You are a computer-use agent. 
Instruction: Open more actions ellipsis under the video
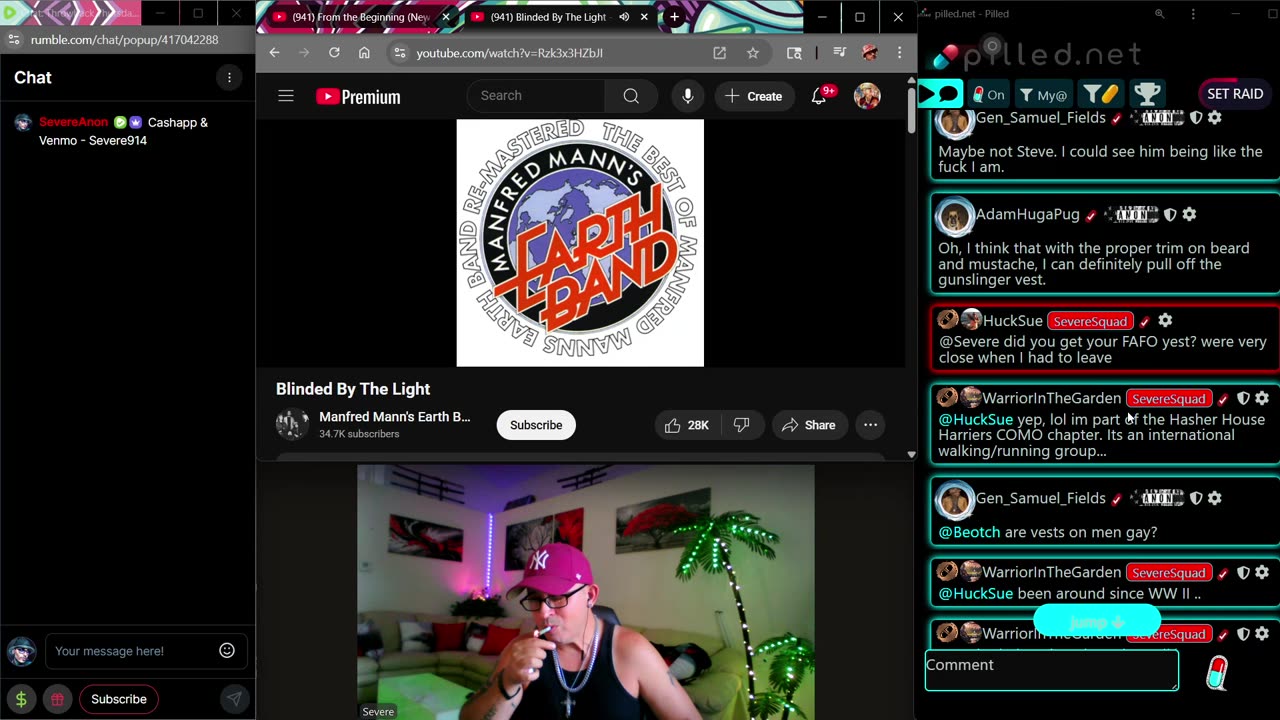coord(870,425)
